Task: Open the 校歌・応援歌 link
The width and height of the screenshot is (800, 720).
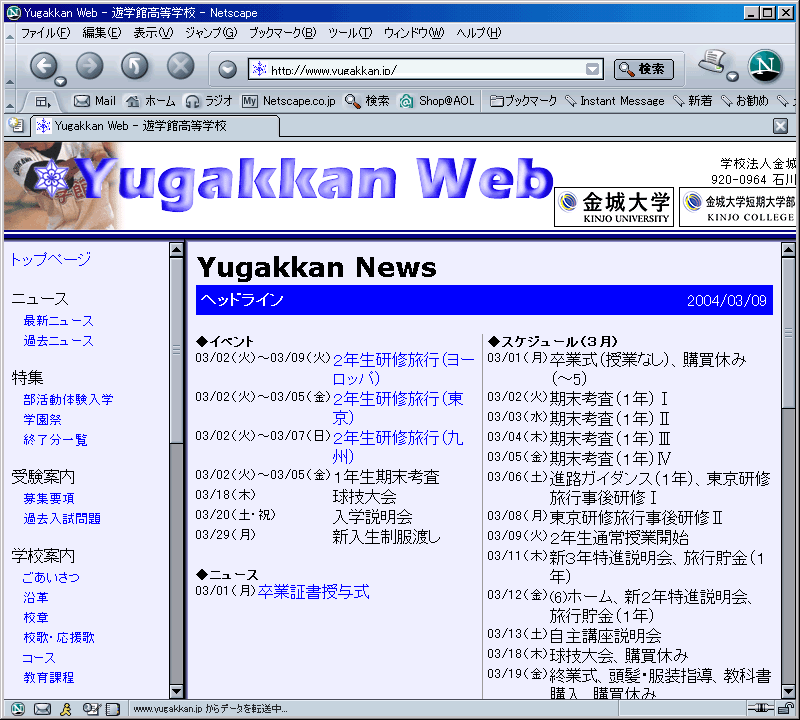Action: 59,637
